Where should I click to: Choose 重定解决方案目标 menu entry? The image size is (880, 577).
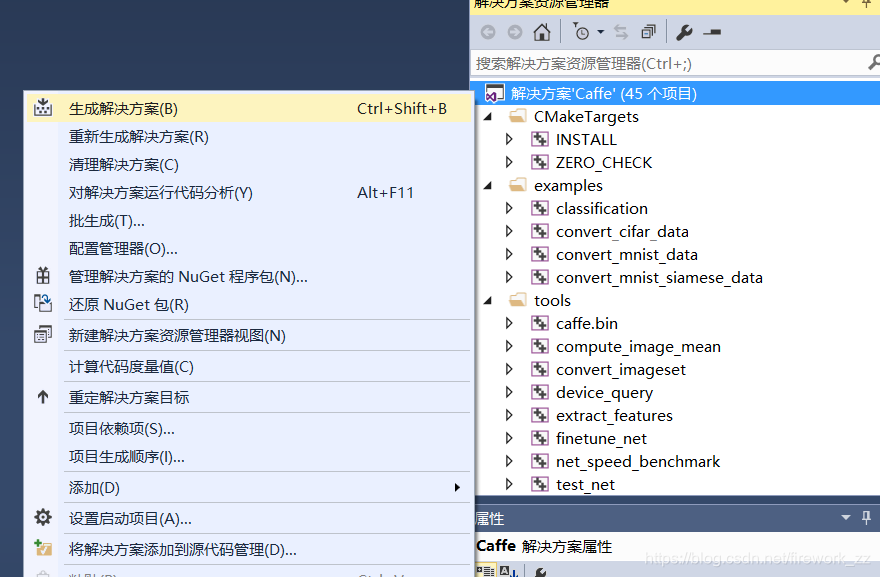tap(249, 397)
